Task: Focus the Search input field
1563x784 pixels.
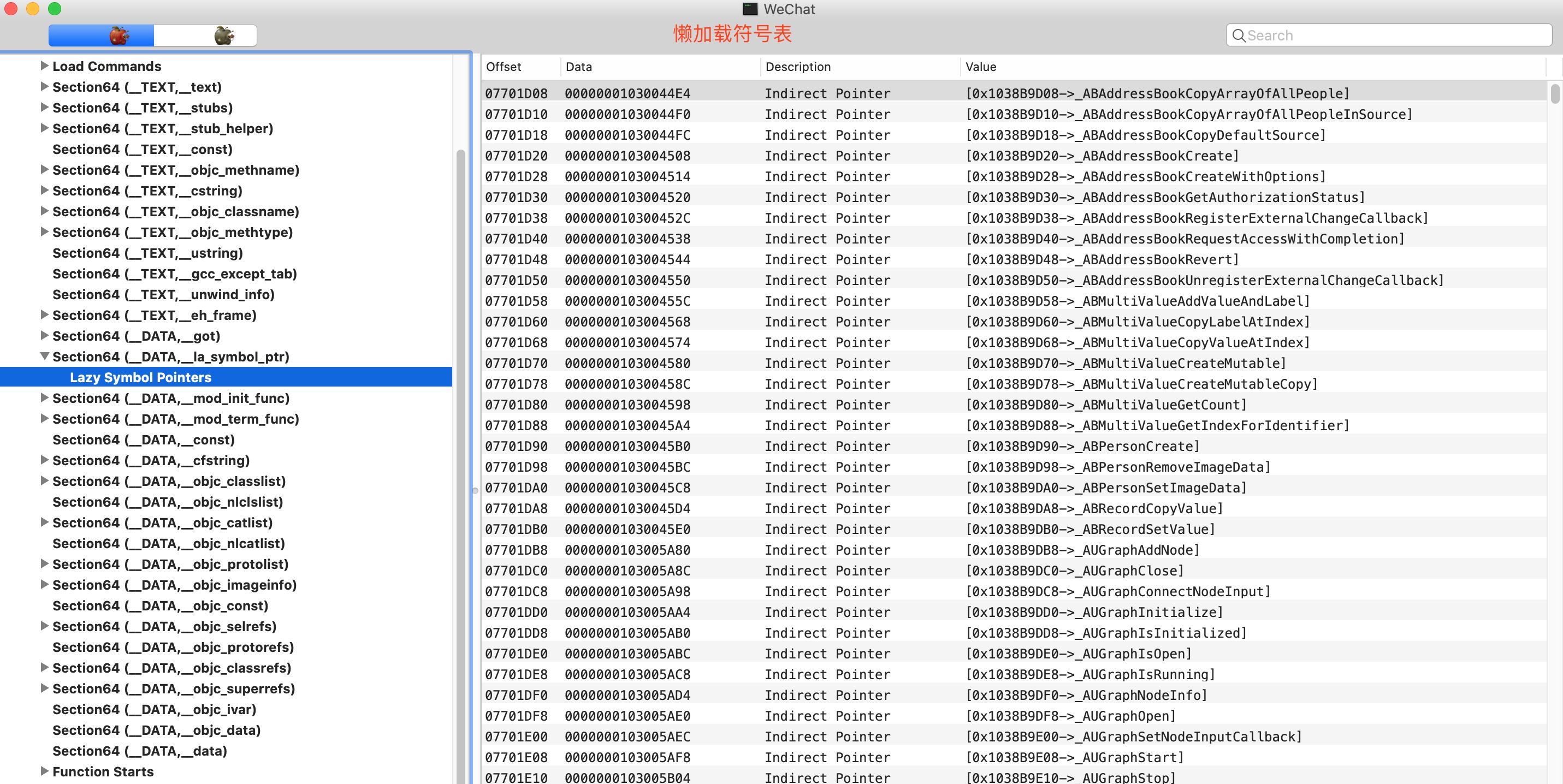Action: coord(1388,35)
